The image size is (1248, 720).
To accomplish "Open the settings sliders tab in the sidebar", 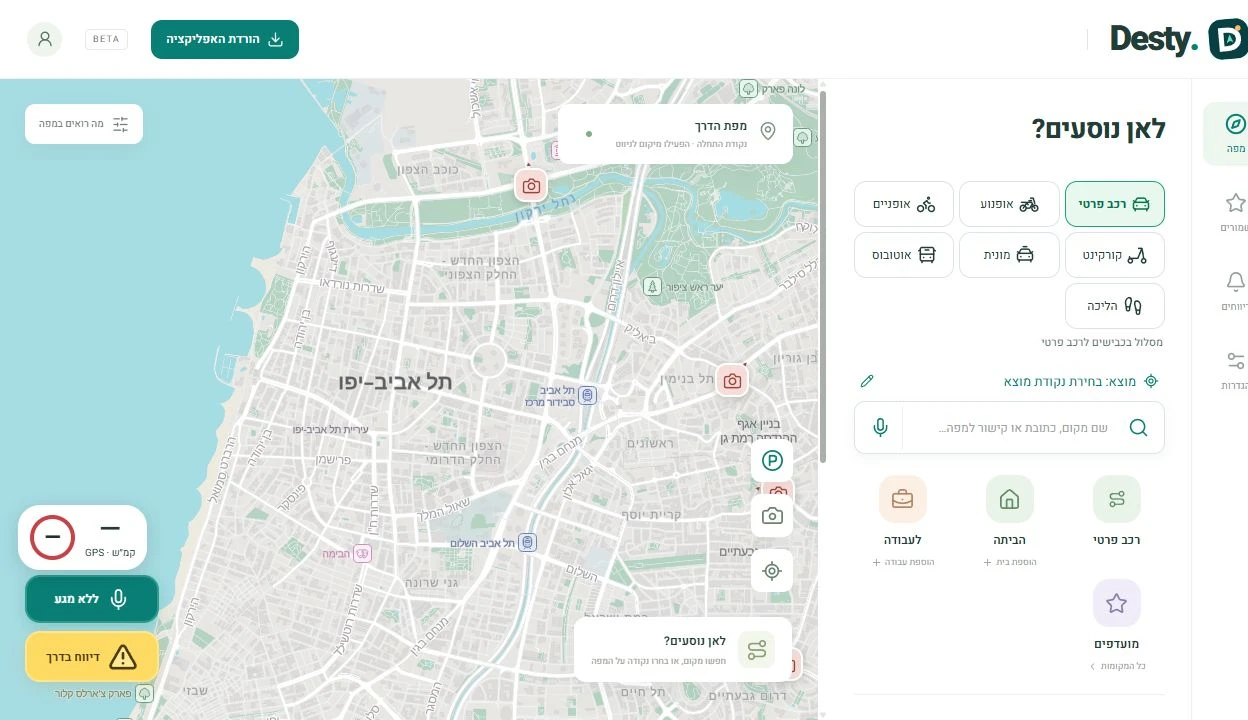I will pos(1234,371).
